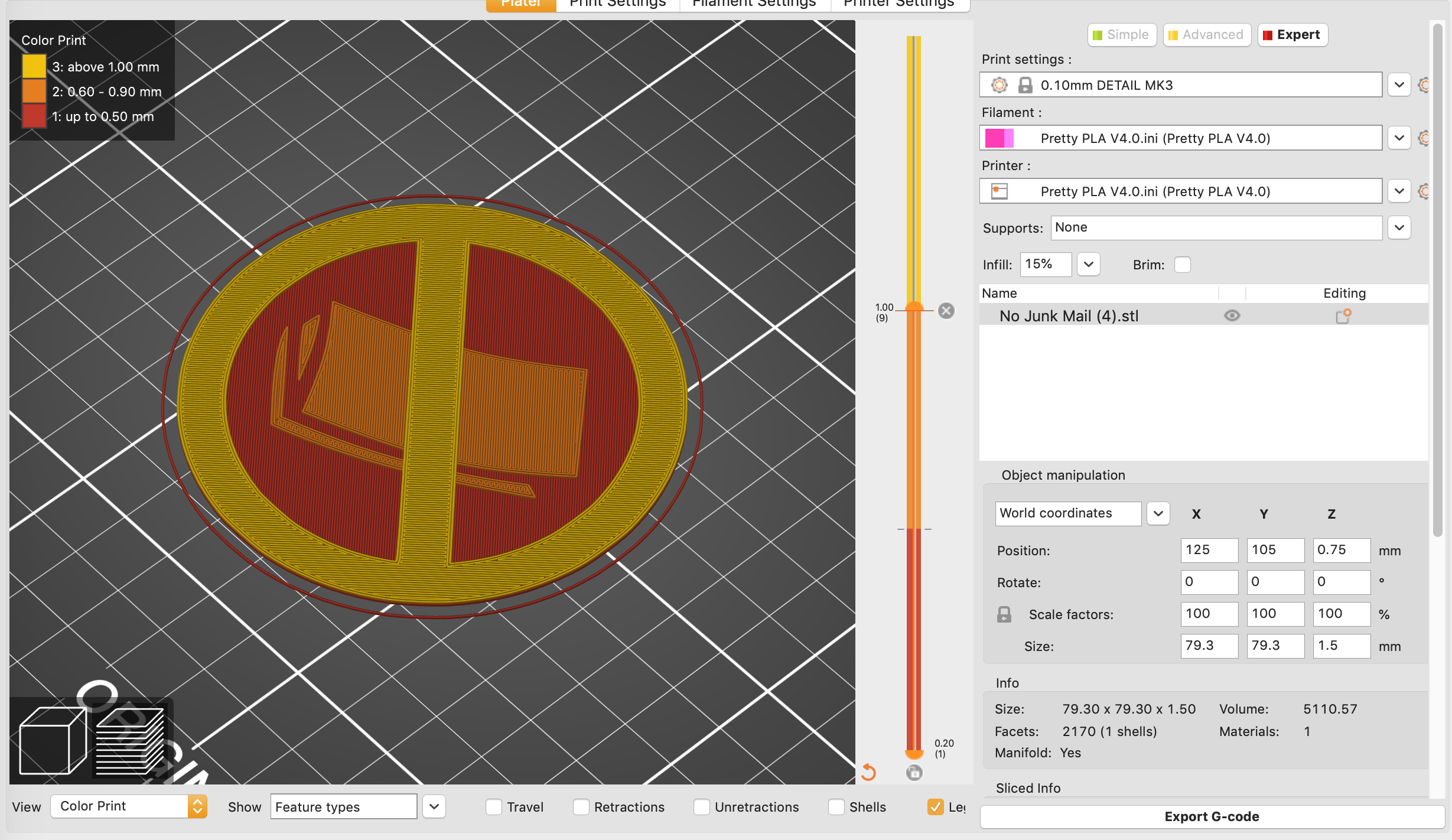The height and width of the screenshot is (840, 1452).
Task: Open the World coordinates dropdown
Action: [x=1158, y=513]
